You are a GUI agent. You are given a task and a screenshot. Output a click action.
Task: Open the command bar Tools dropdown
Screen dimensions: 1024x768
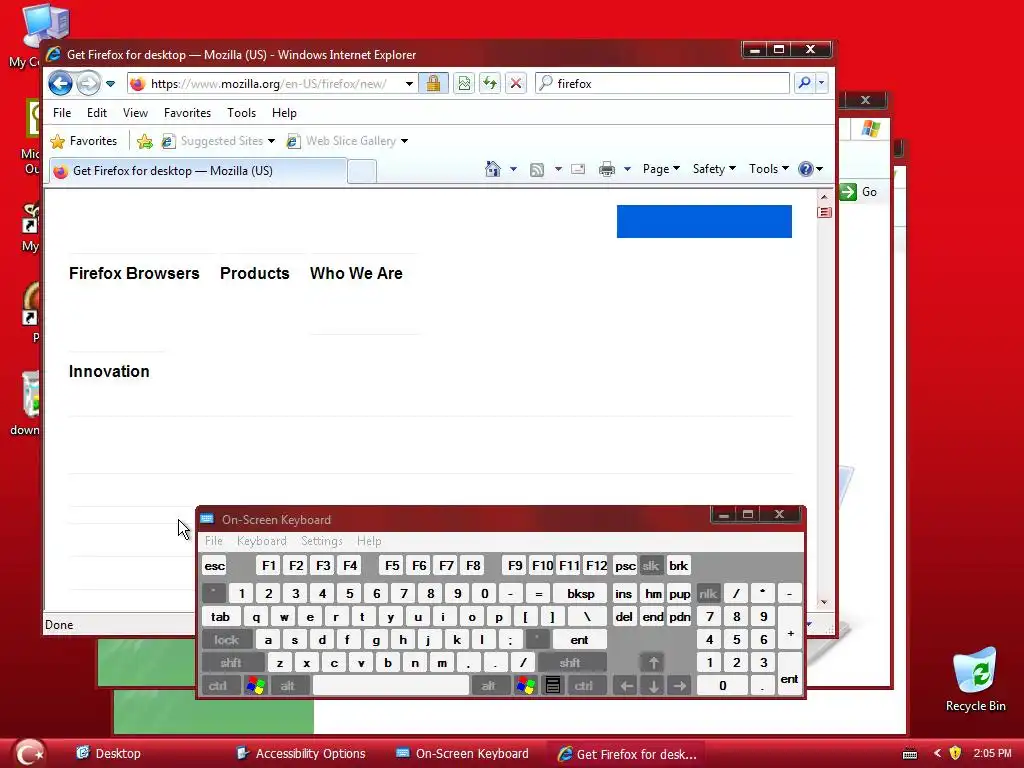tap(769, 168)
